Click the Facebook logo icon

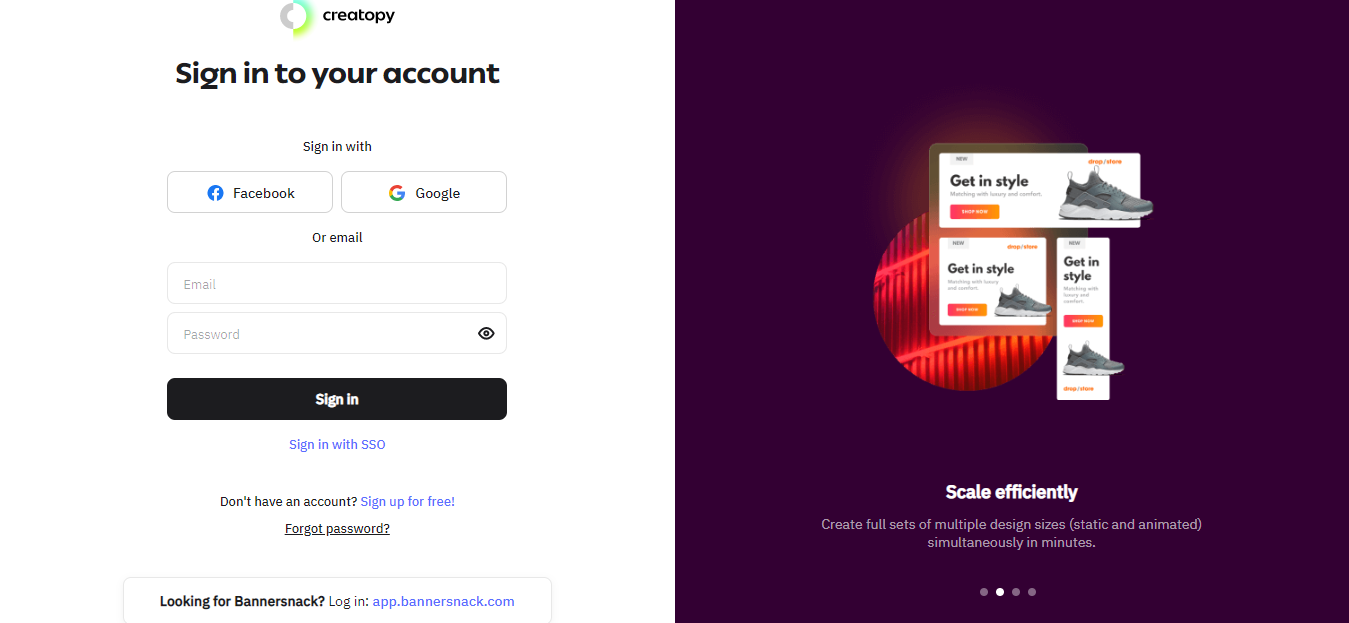point(215,193)
